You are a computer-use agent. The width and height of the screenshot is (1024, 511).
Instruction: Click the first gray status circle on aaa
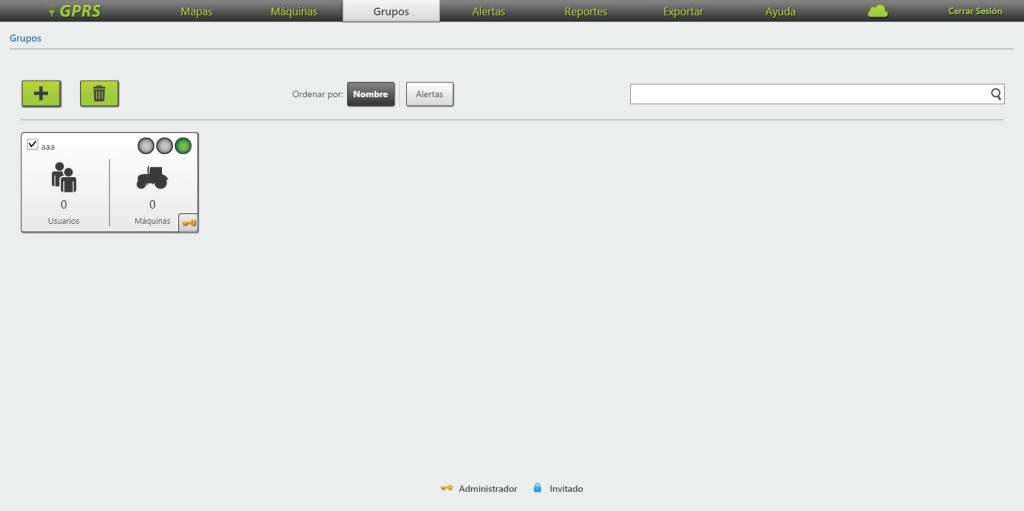pos(146,146)
